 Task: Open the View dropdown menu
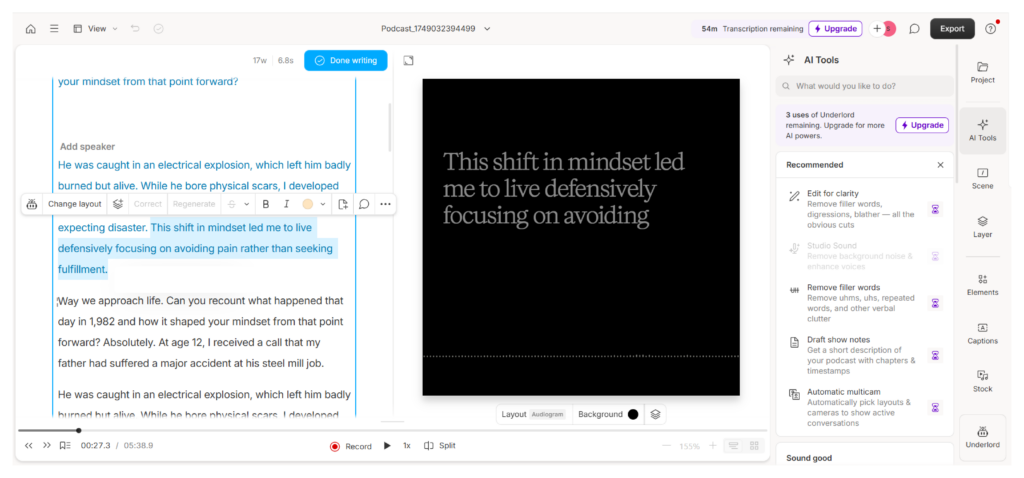[x=95, y=29]
